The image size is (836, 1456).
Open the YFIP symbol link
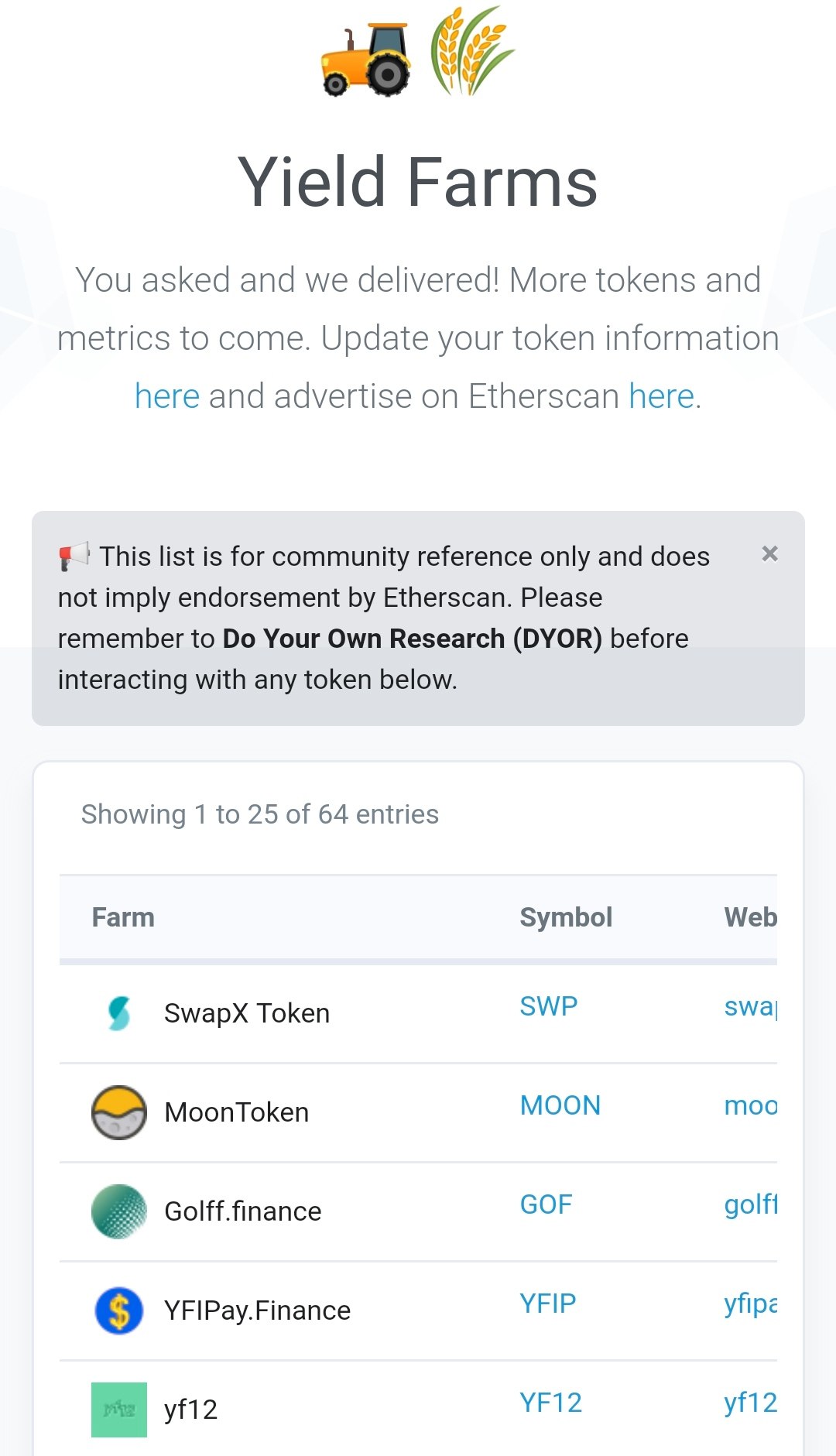547,1304
